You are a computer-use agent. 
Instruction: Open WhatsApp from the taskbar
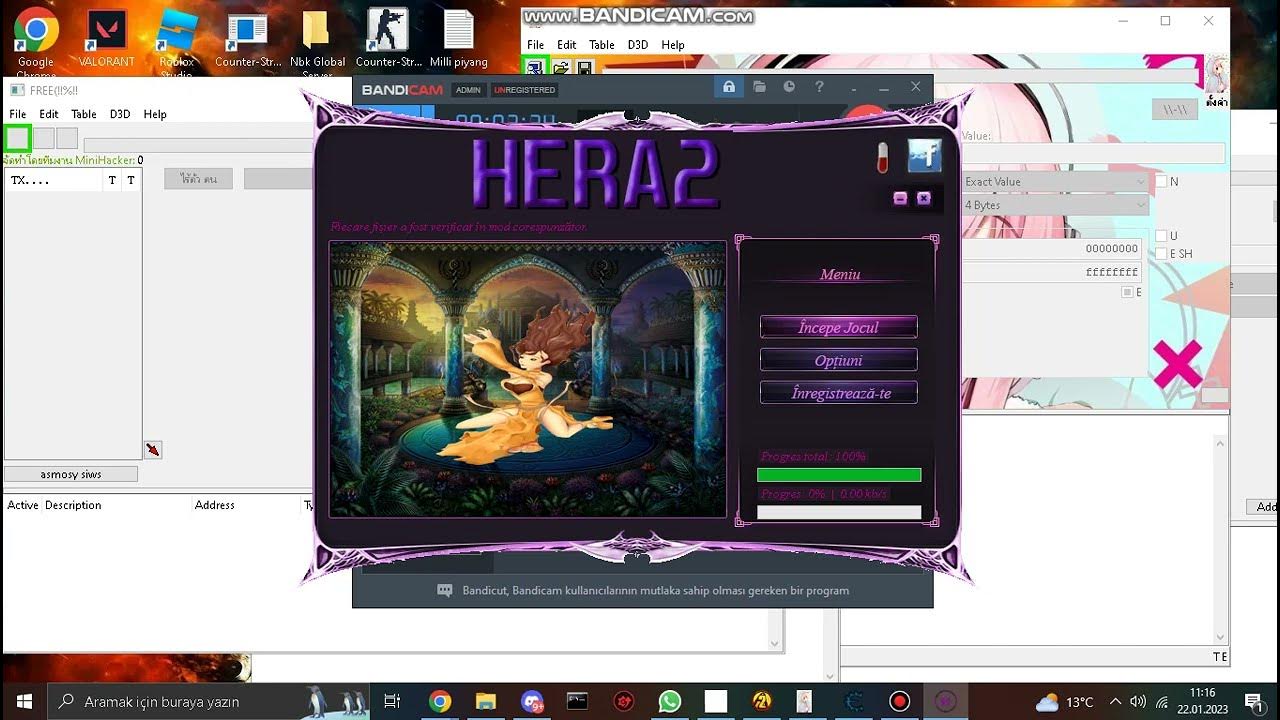pyautogui.click(x=670, y=701)
